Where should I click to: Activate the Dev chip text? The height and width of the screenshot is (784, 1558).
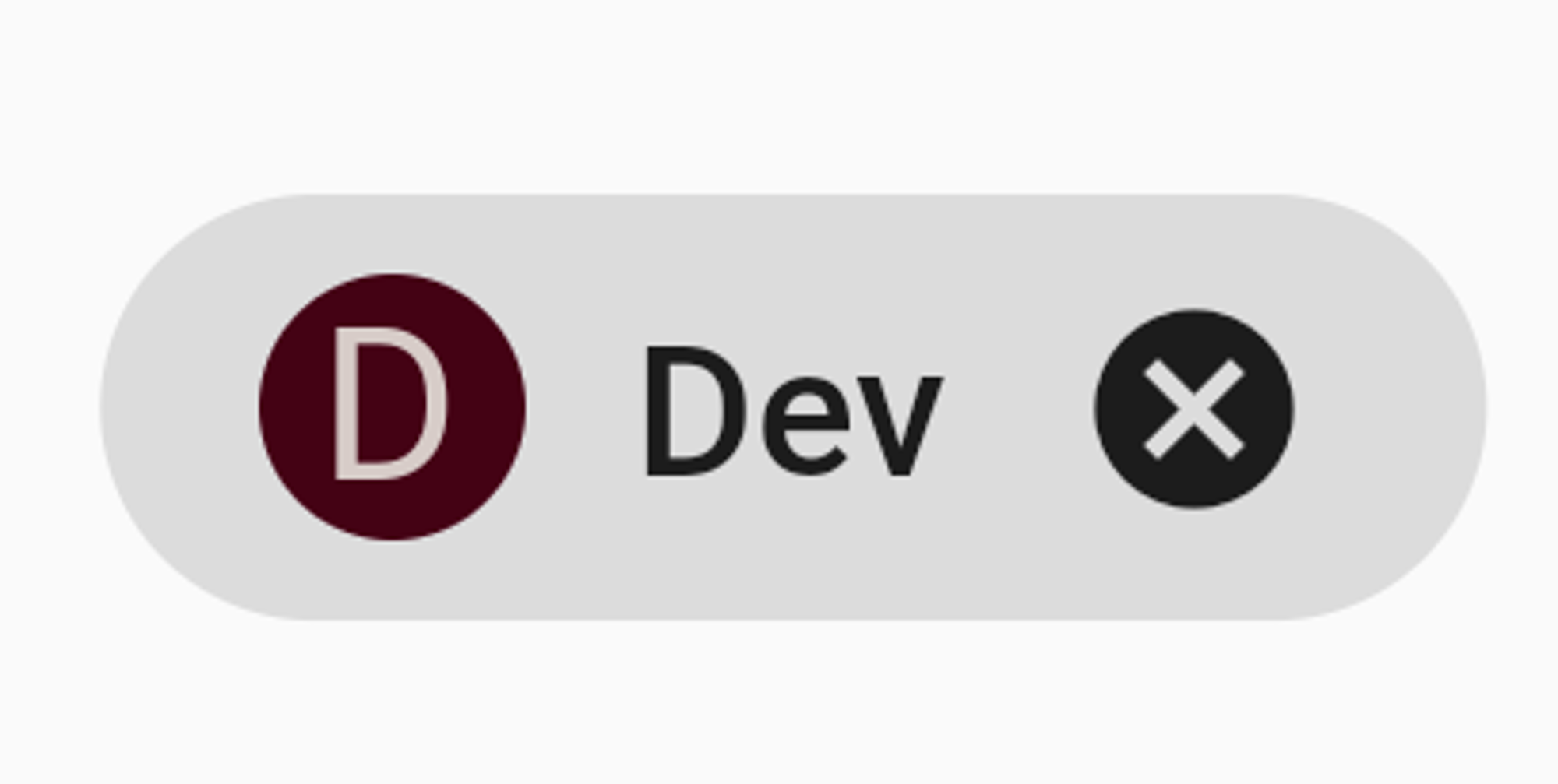click(x=794, y=410)
